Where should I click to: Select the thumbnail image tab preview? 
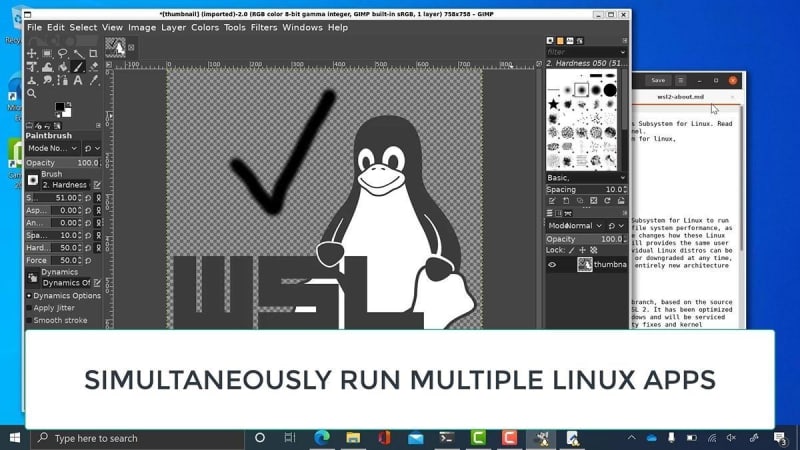[x=115, y=47]
